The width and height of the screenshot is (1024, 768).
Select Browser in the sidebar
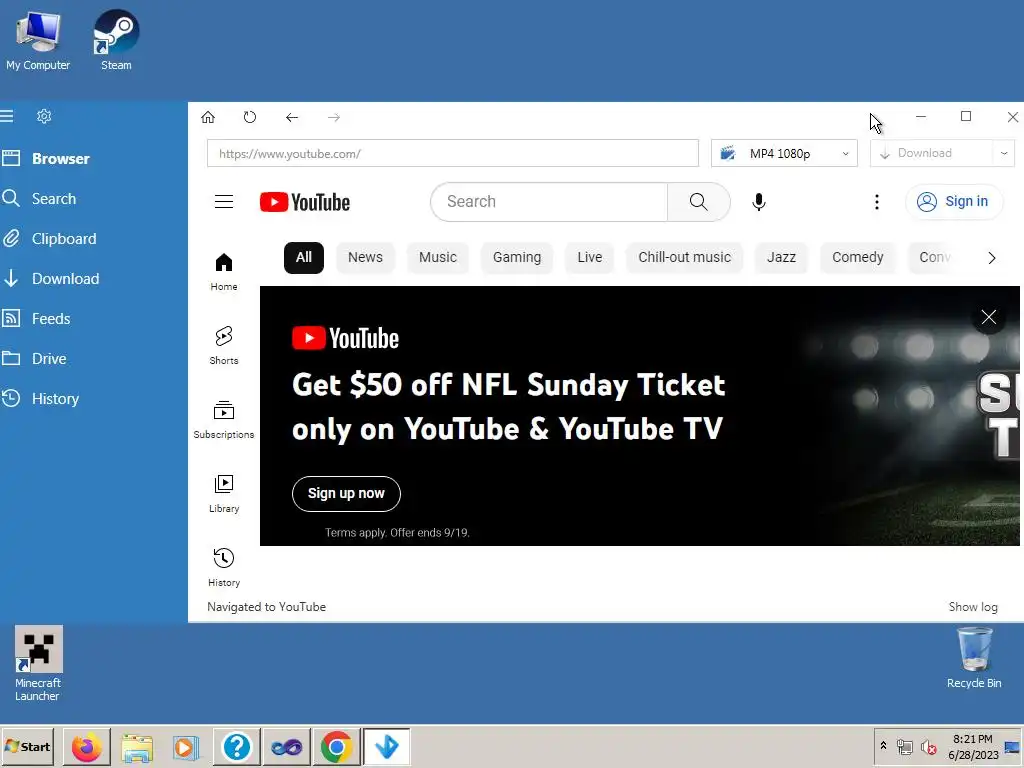coord(60,159)
